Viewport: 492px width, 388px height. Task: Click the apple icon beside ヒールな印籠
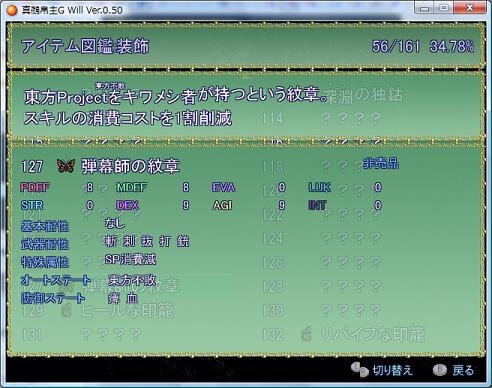[x=67, y=311]
